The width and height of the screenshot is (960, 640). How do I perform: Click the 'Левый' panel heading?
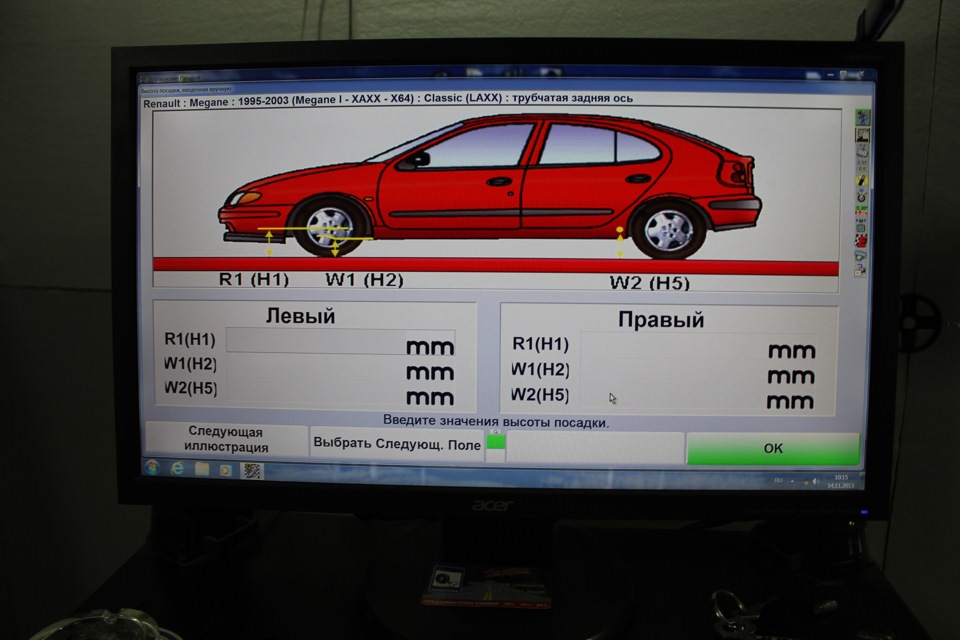pos(300,316)
